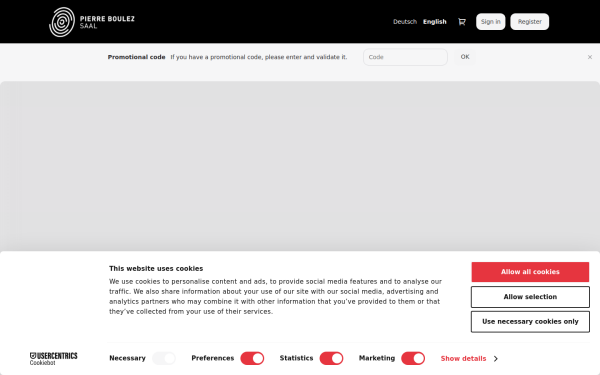Viewport: 600px width, 375px height.
Task: Disable Preferences cookies toggle
Action: point(252,359)
